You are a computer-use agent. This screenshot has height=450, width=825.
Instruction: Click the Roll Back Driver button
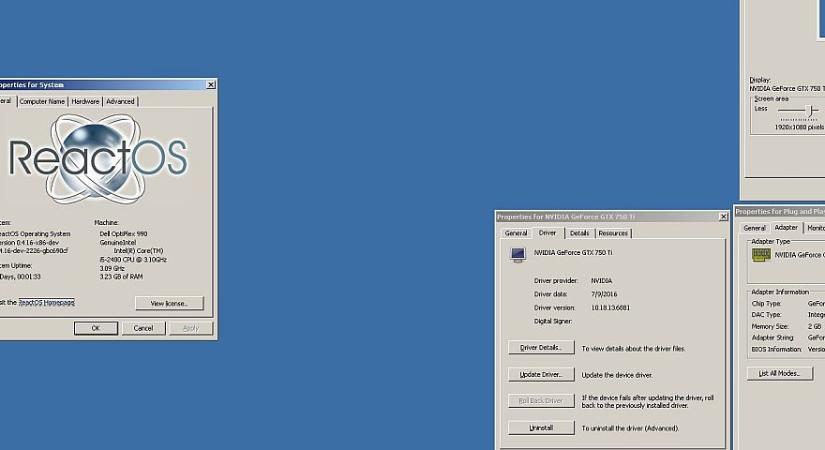[x=541, y=401]
